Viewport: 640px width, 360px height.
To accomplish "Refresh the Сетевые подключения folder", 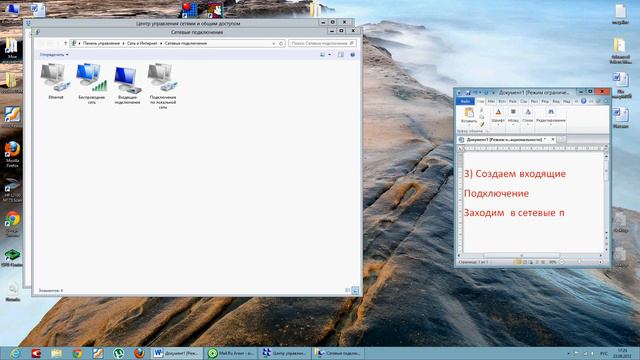I will pyautogui.click(x=281, y=43).
